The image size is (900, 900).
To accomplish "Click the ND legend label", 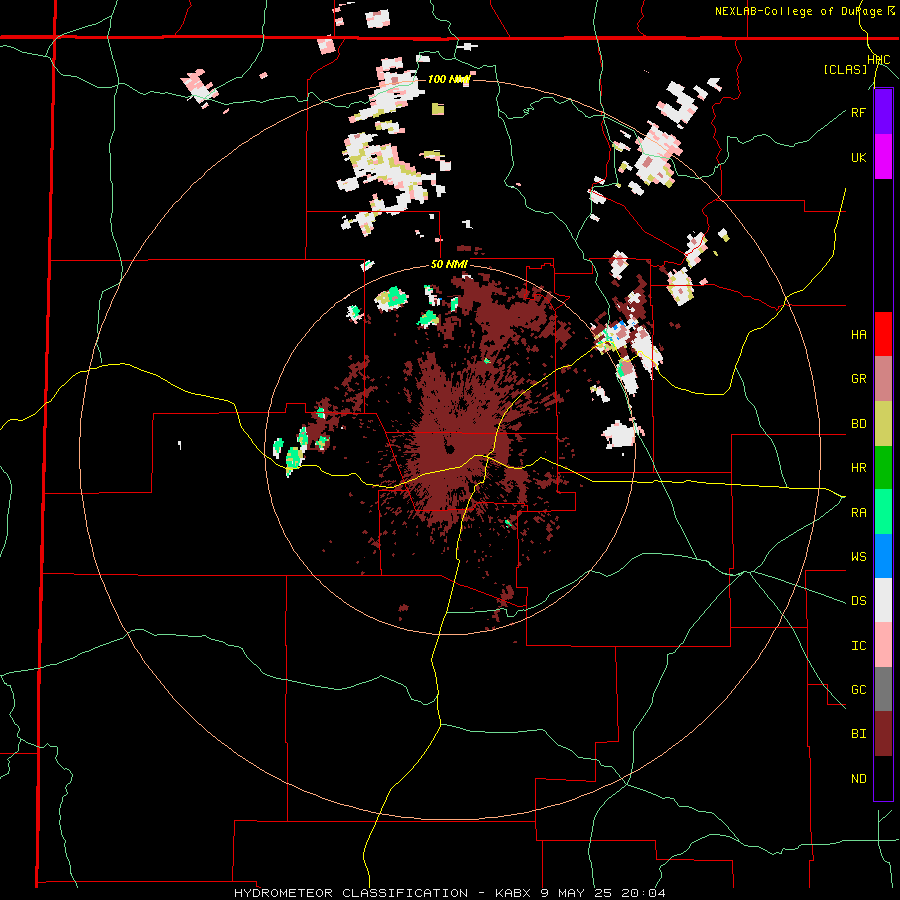I will (858, 779).
